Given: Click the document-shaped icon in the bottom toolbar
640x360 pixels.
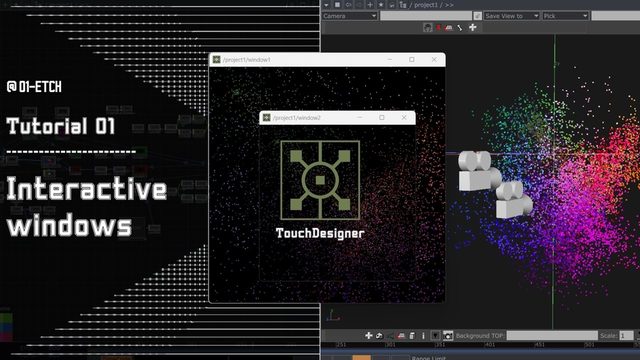Looking at the screenshot, I should pyautogui.click(x=412, y=336).
